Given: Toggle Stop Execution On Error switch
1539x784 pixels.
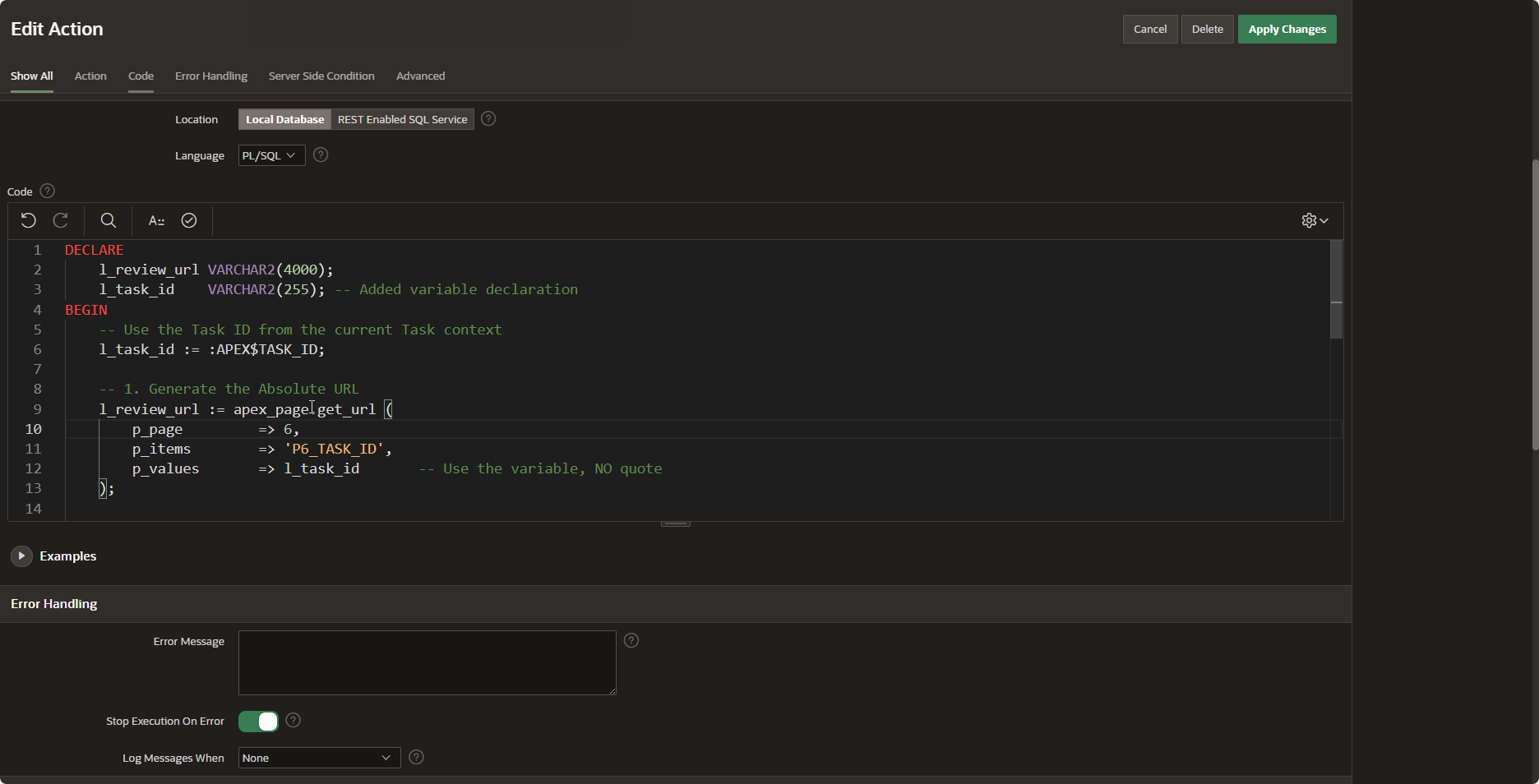Looking at the screenshot, I should pos(259,722).
